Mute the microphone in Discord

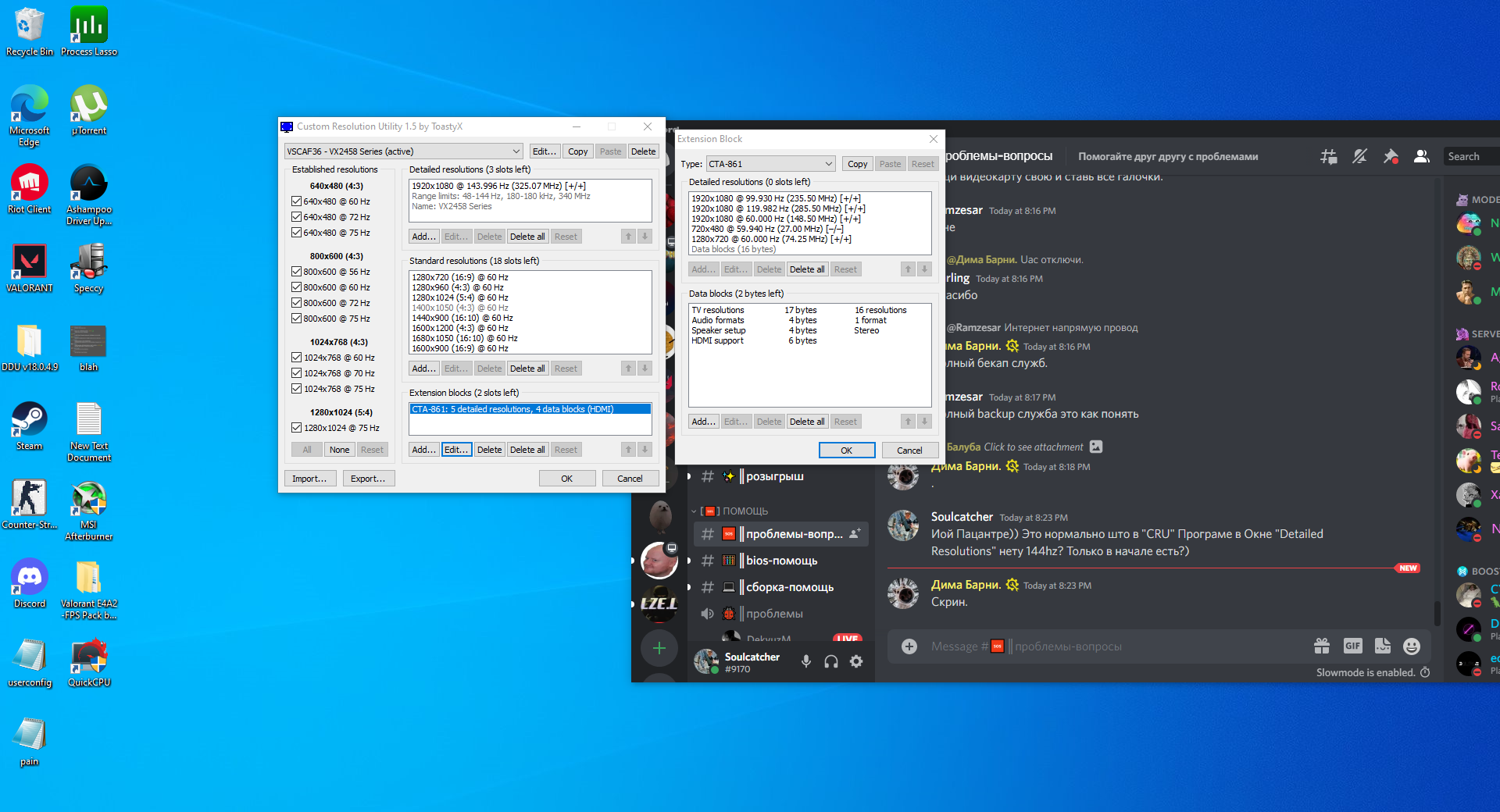[x=806, y=661]
